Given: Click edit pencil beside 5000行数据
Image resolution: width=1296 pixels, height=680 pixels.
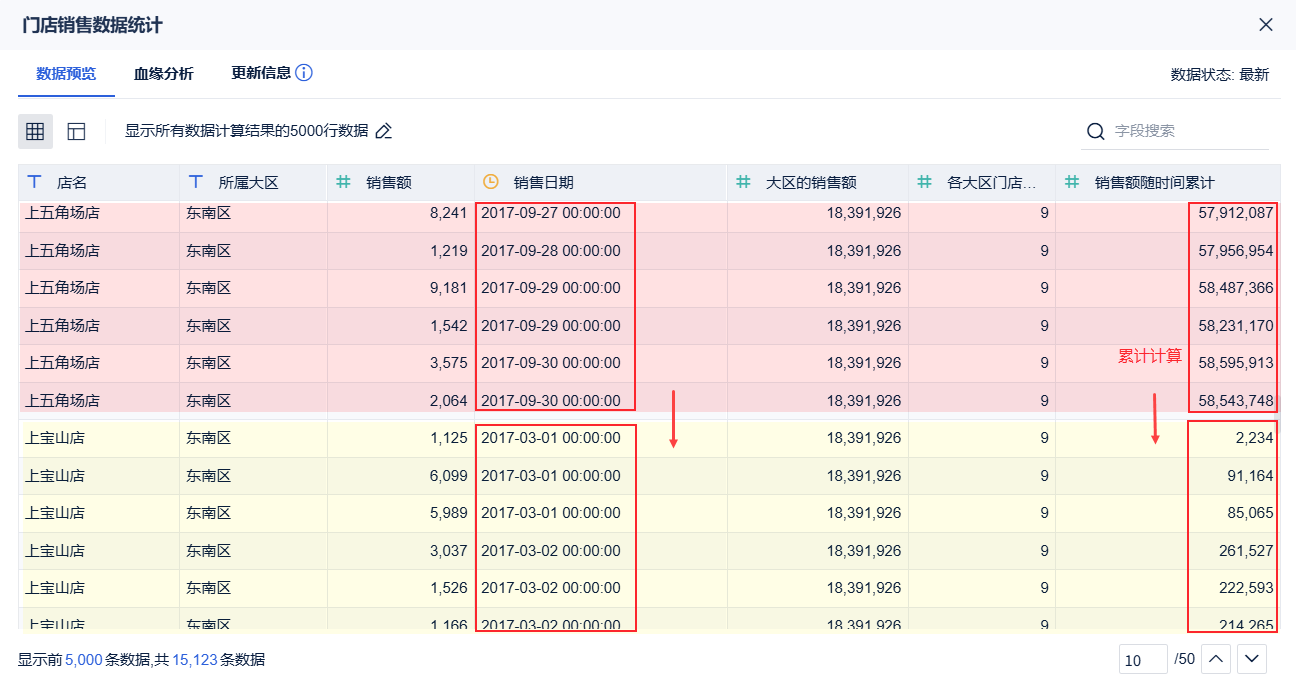Looking at the screenshot, I should tap(383, 131).
